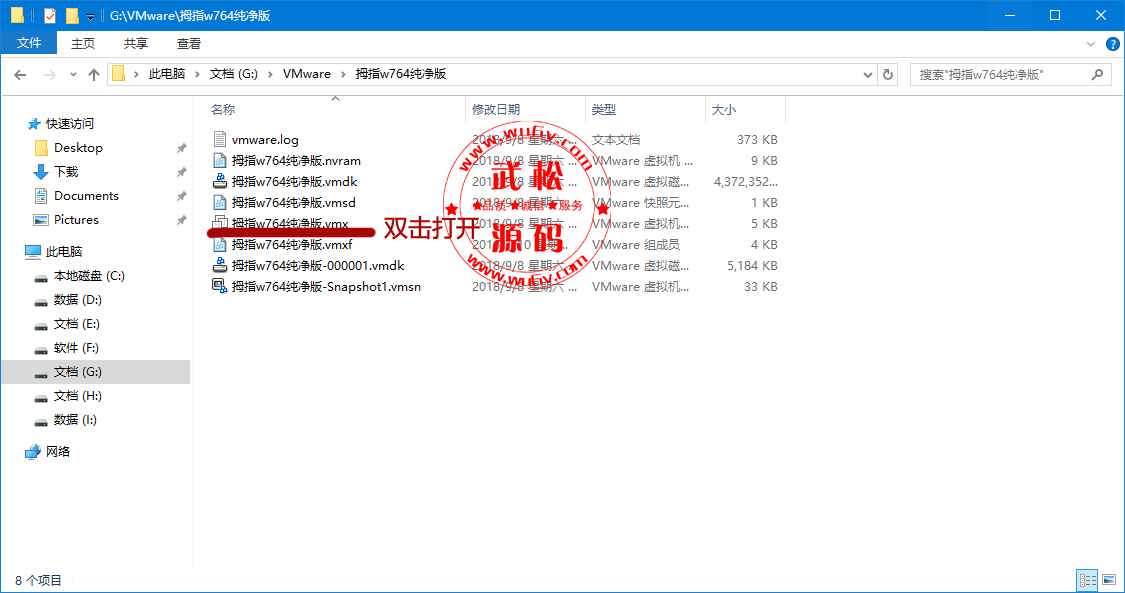Click the vmware.log file icon
Viewport: 1125px width, 593px height.
tap(220, 139)
